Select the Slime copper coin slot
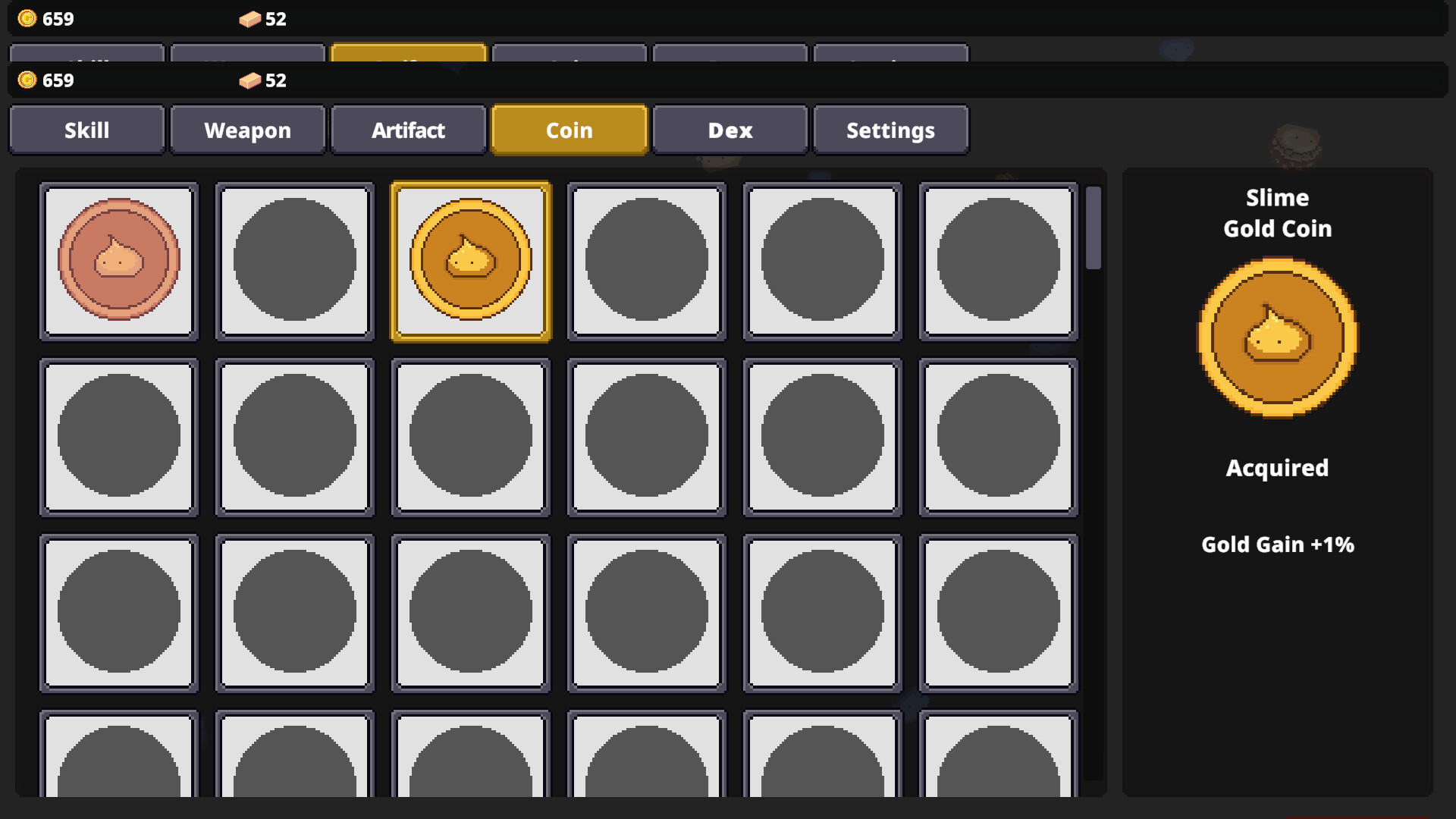The width and height of the screenshot is (1456, 819). [119, 261]
